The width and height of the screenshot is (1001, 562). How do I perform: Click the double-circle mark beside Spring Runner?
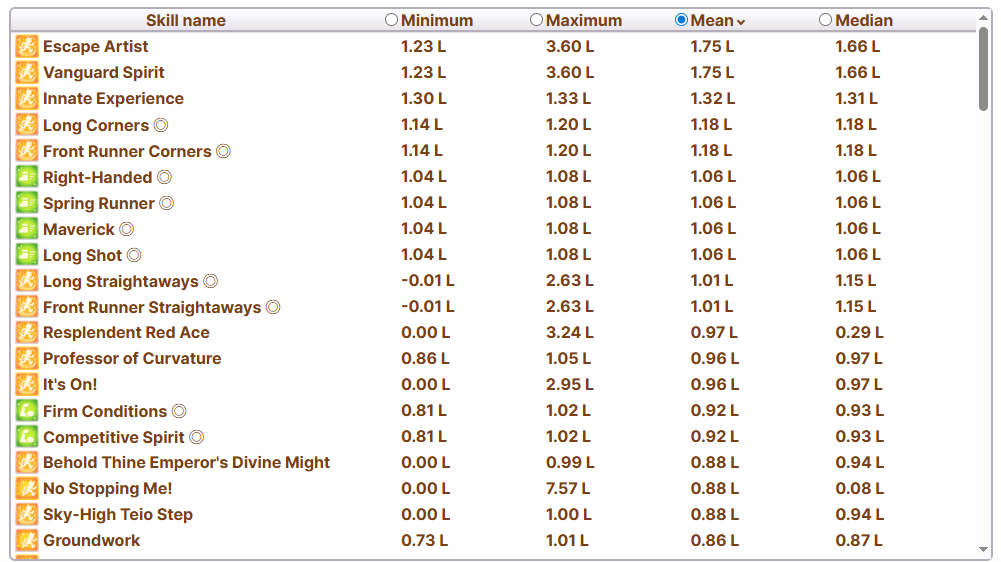tap(167, 203)
